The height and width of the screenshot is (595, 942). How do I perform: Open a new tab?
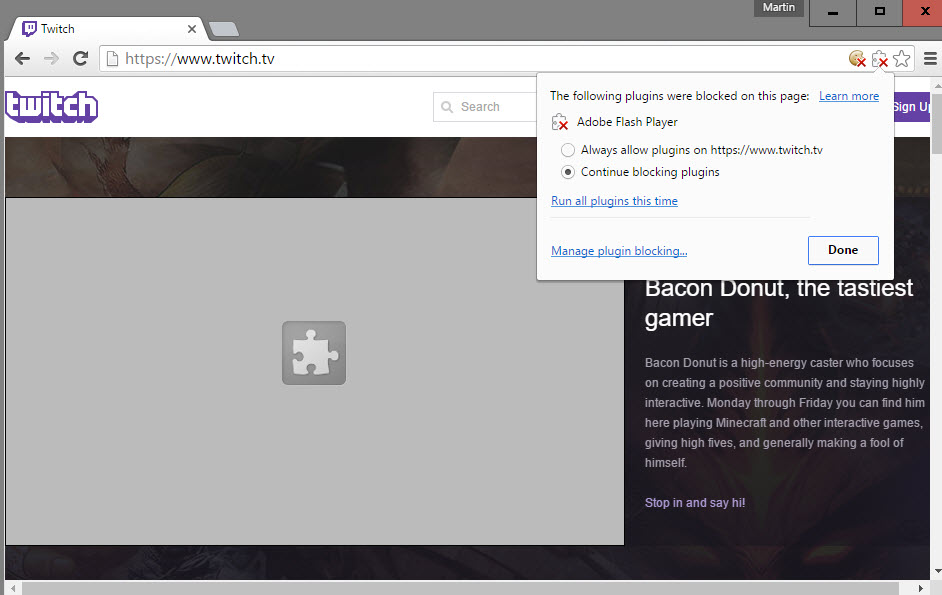click(x=223, y=29)
